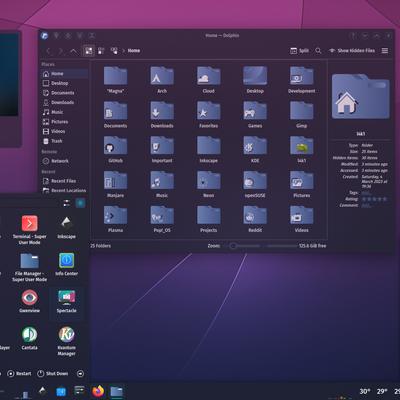This screenshot has width=400, height=400.
Task: Go back using Dolphin's back arrow
Action: point(49,51)
